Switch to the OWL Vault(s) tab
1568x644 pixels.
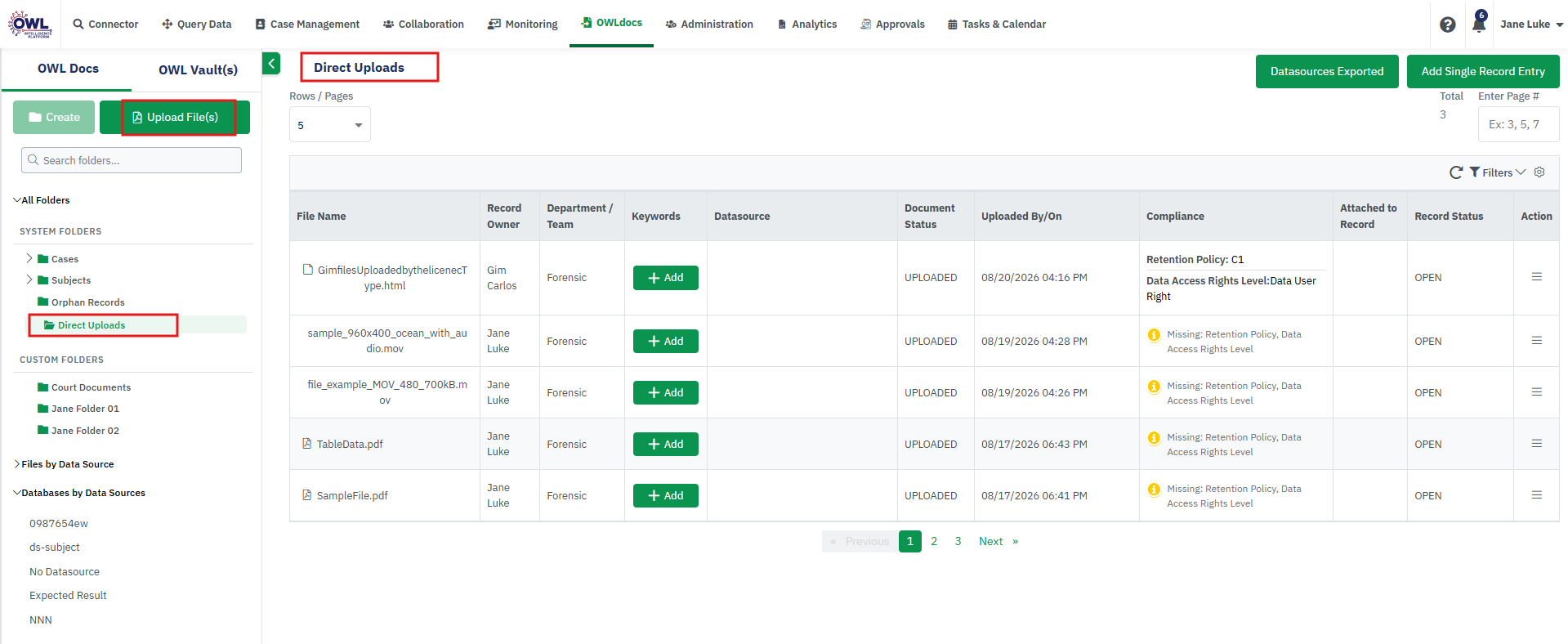pyautogui.click(x=198, y=69)
